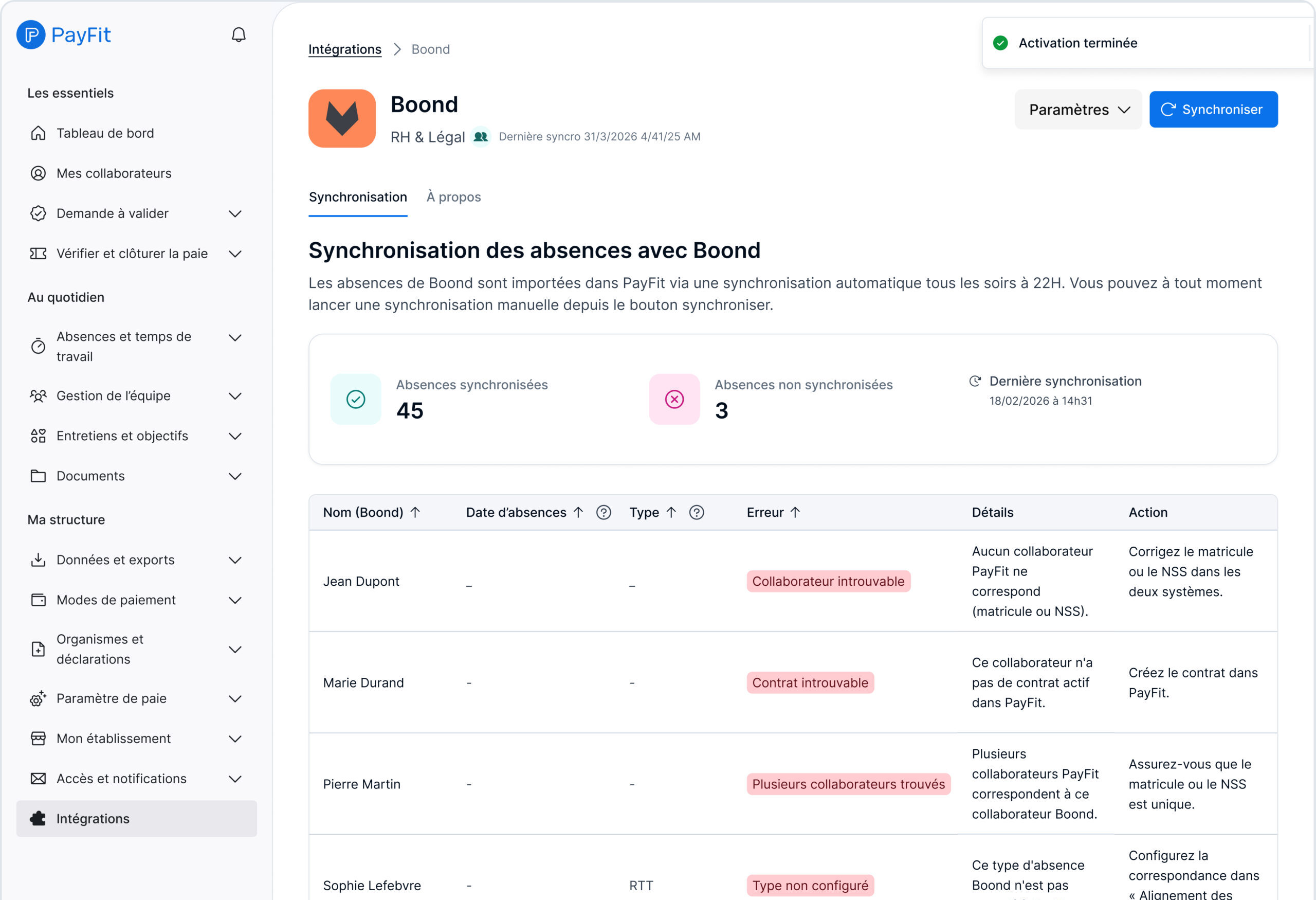The height and width of the screenshot is (900, 1316).
Task: Sort by the Nom (Boond) arrow
Action: click(415, 513)
